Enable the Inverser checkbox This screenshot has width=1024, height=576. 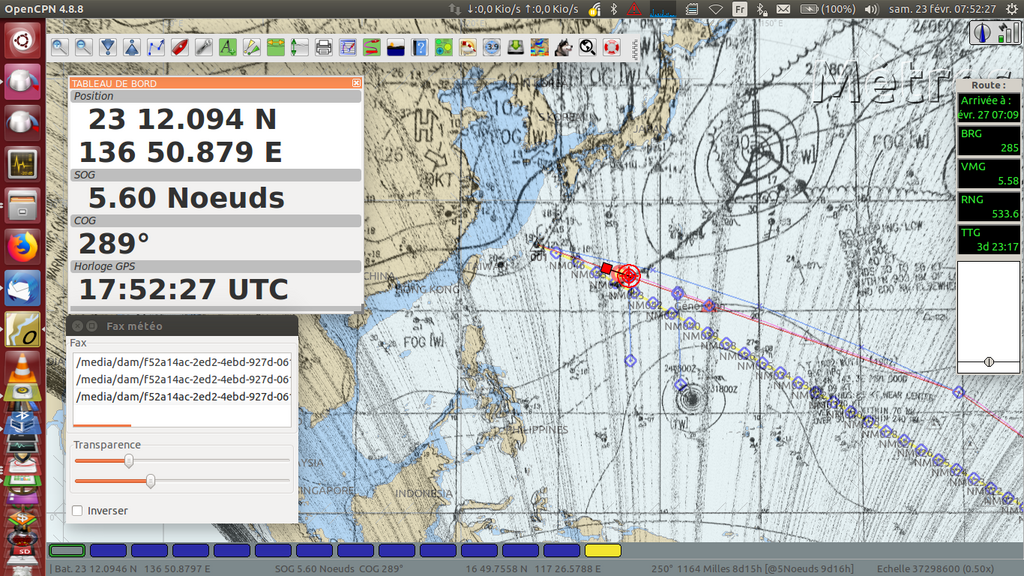point(78,511)
